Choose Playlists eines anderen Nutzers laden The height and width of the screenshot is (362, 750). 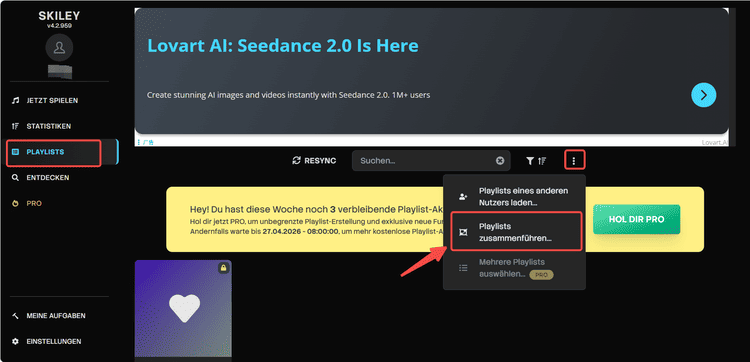(x=514, y=197)
